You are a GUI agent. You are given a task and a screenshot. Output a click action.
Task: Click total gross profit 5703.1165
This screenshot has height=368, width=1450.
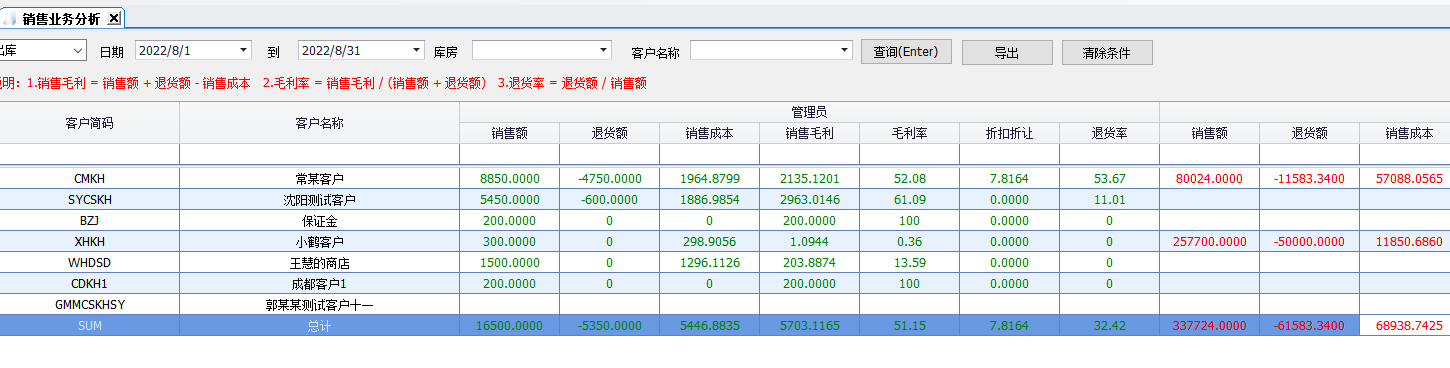[x=809, y=325]
